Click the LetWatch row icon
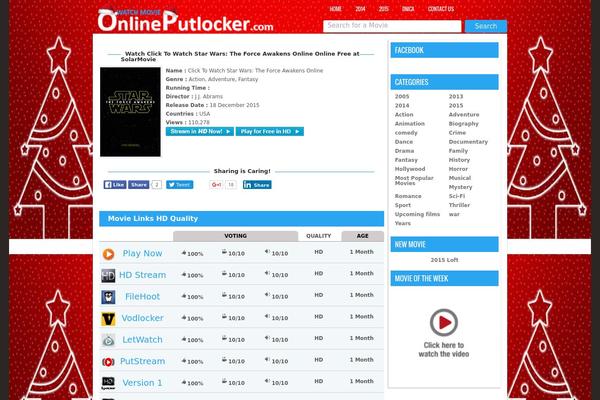The height and width of the screenshot is (400, 600). pos(108,340)
